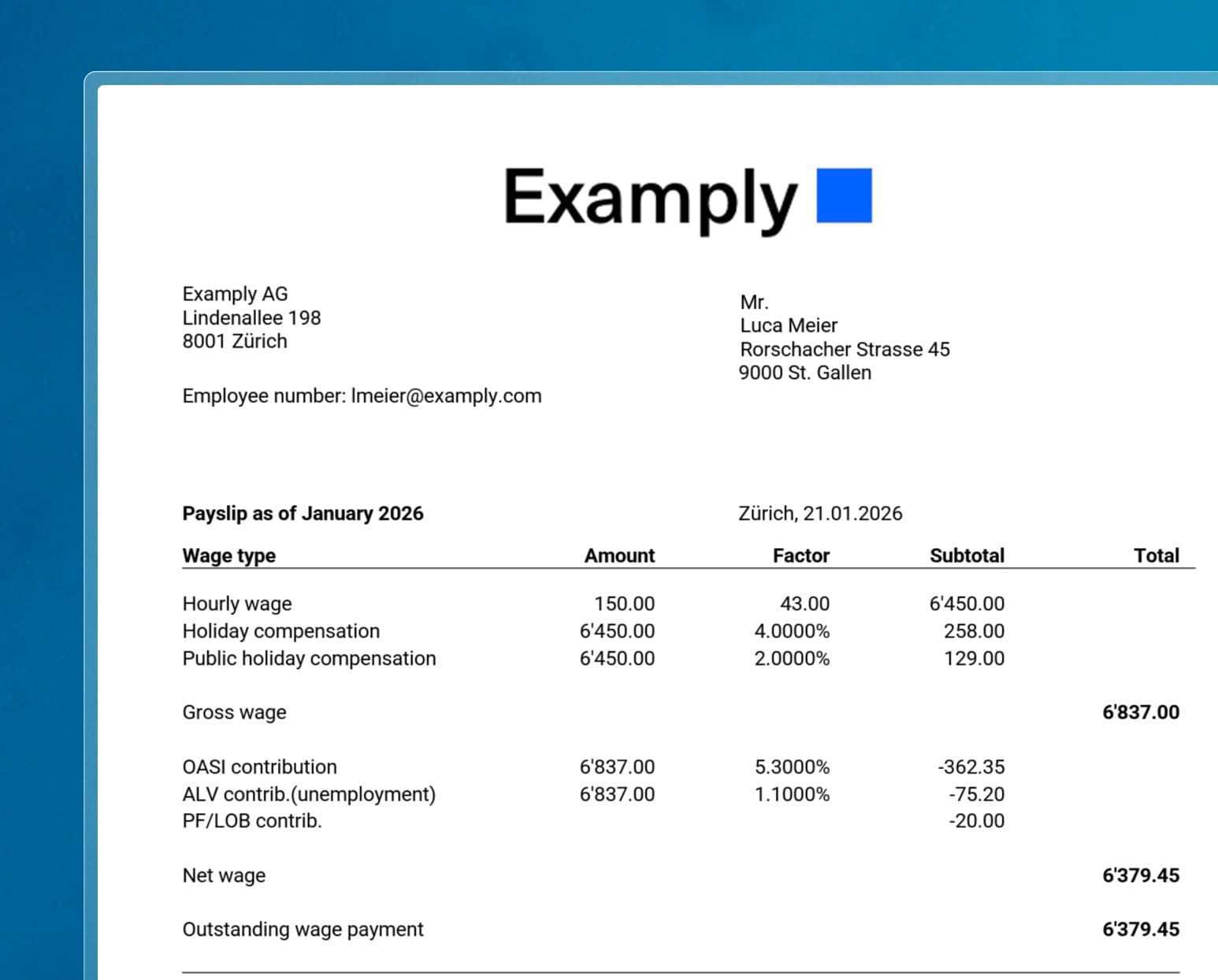Click the "Total" column header
The image size is (1218, 980).
point(1156,555)
